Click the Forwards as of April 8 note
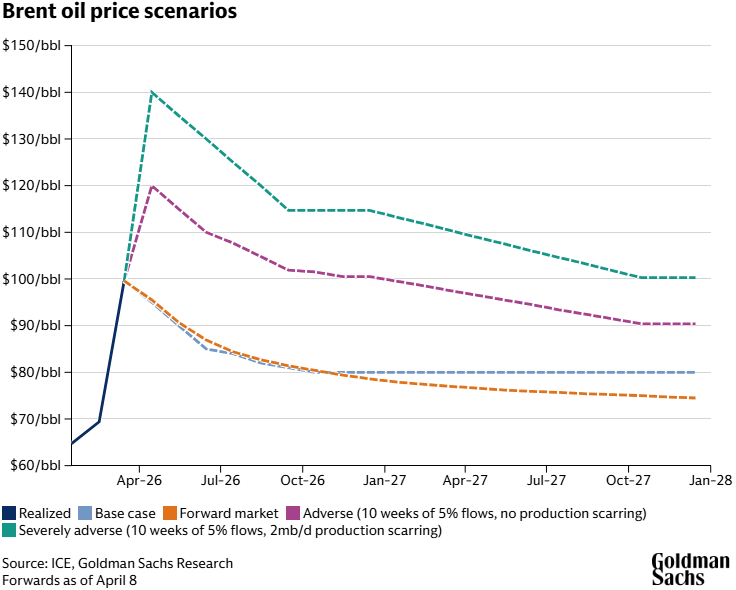The height and width of the screenshot is (590, 736). (x=69, y=580)
